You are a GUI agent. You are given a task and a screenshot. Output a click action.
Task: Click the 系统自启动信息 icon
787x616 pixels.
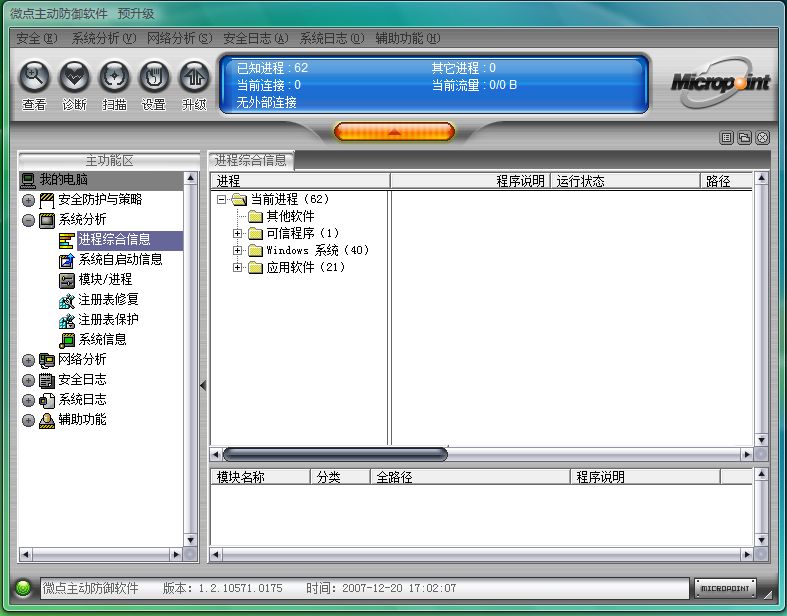coord(66,260)
